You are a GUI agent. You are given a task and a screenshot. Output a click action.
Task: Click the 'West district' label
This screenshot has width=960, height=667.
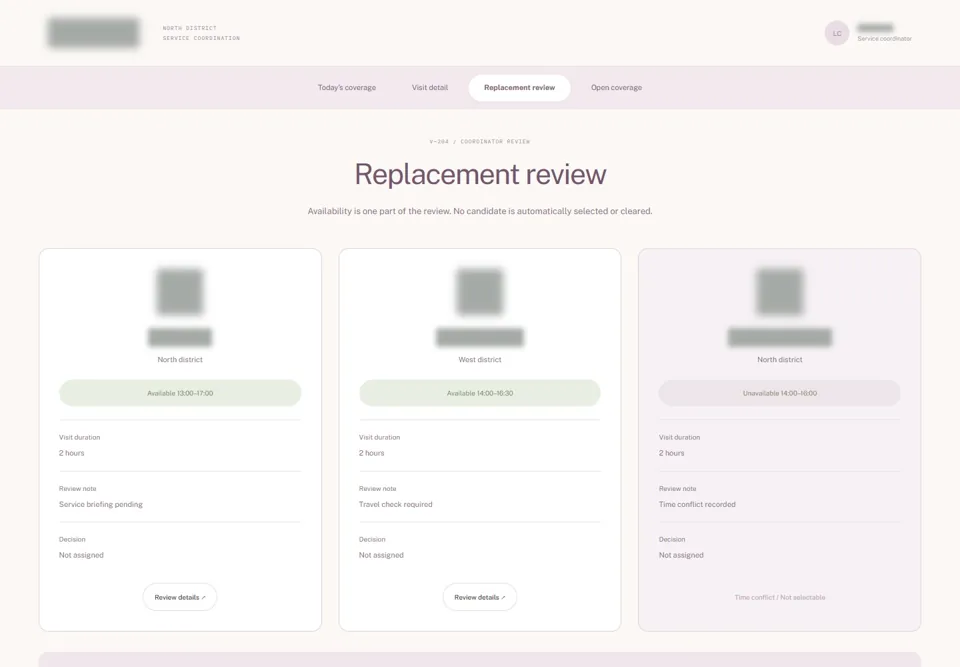pos(479,360)
